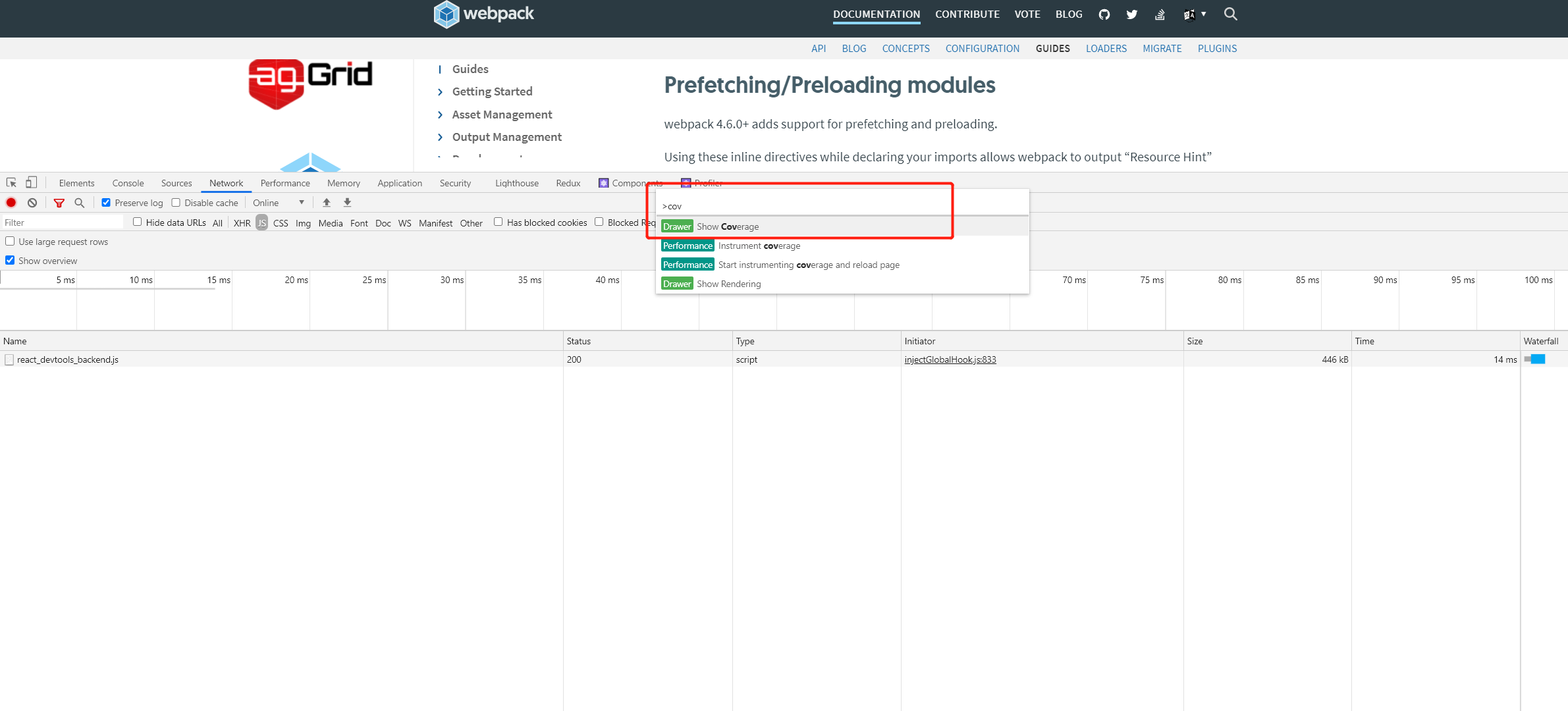Image resolution: width=1568 pixels, height=711 pixels.
Task: Expand Getting Started sidebar section
Action: tap(492, 92)
